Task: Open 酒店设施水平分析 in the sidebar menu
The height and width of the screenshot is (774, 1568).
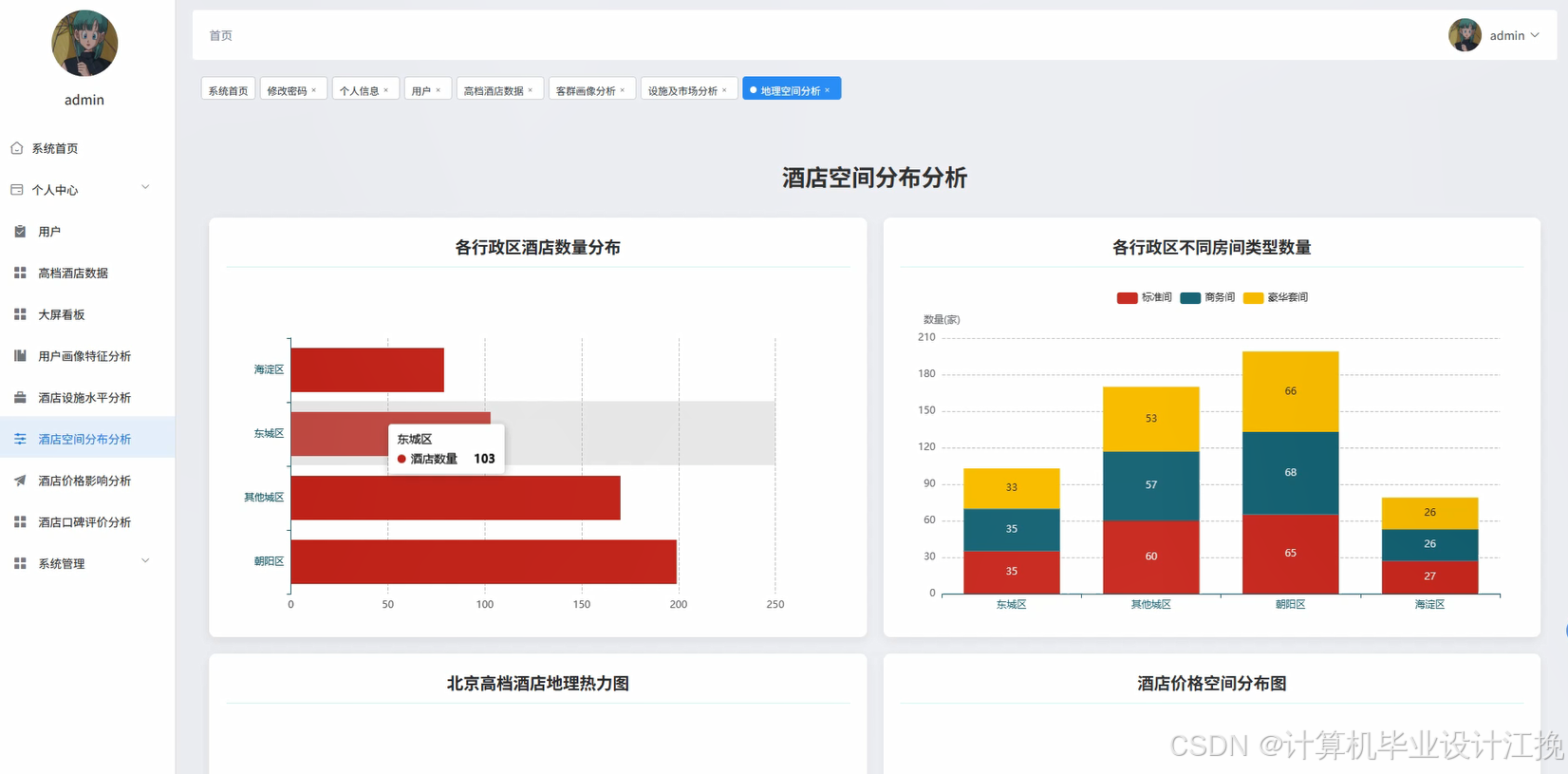Action: pyautogui.click(x=87, y=398)
